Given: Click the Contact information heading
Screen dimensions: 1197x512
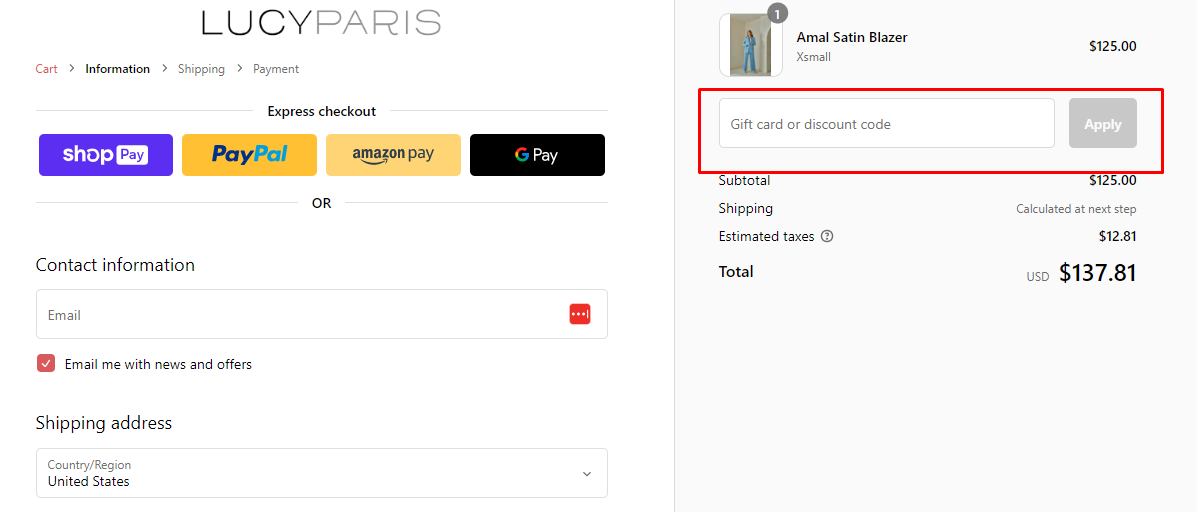Looking at the screenshot, I should click(115, 265).
